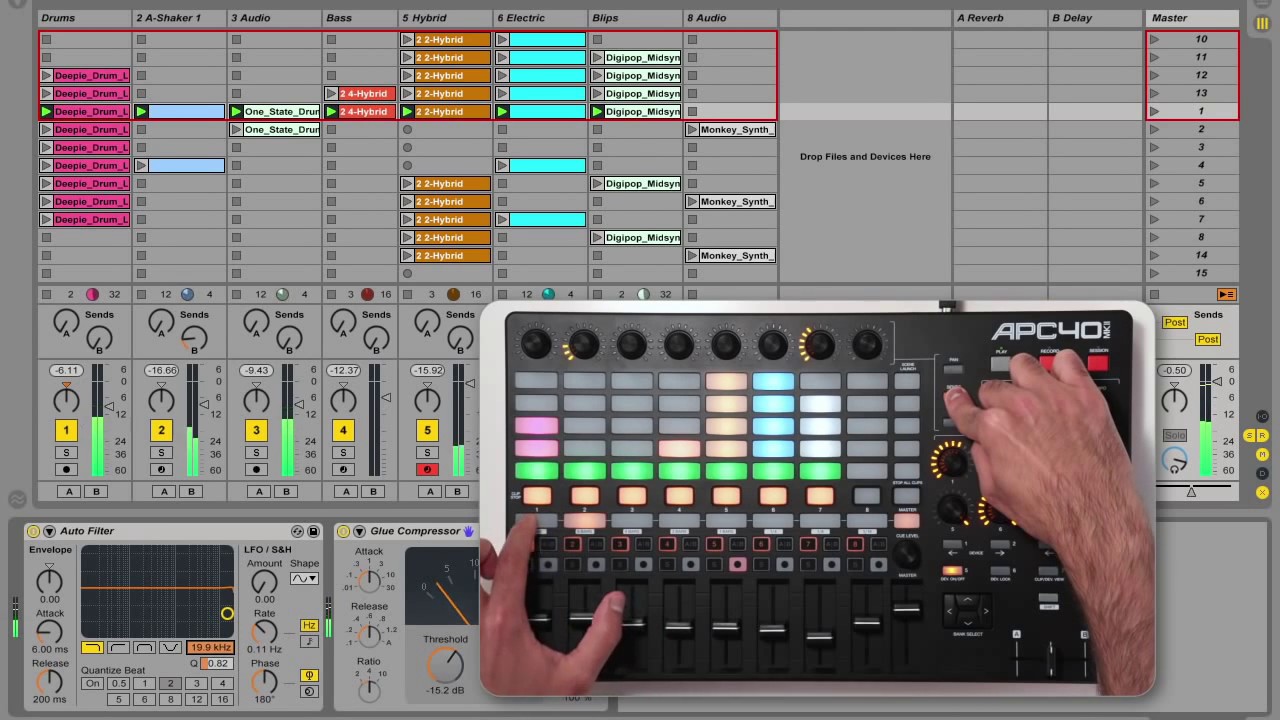Set Quantize Beat to 16

pyautogui.click(x=222, y=700)
